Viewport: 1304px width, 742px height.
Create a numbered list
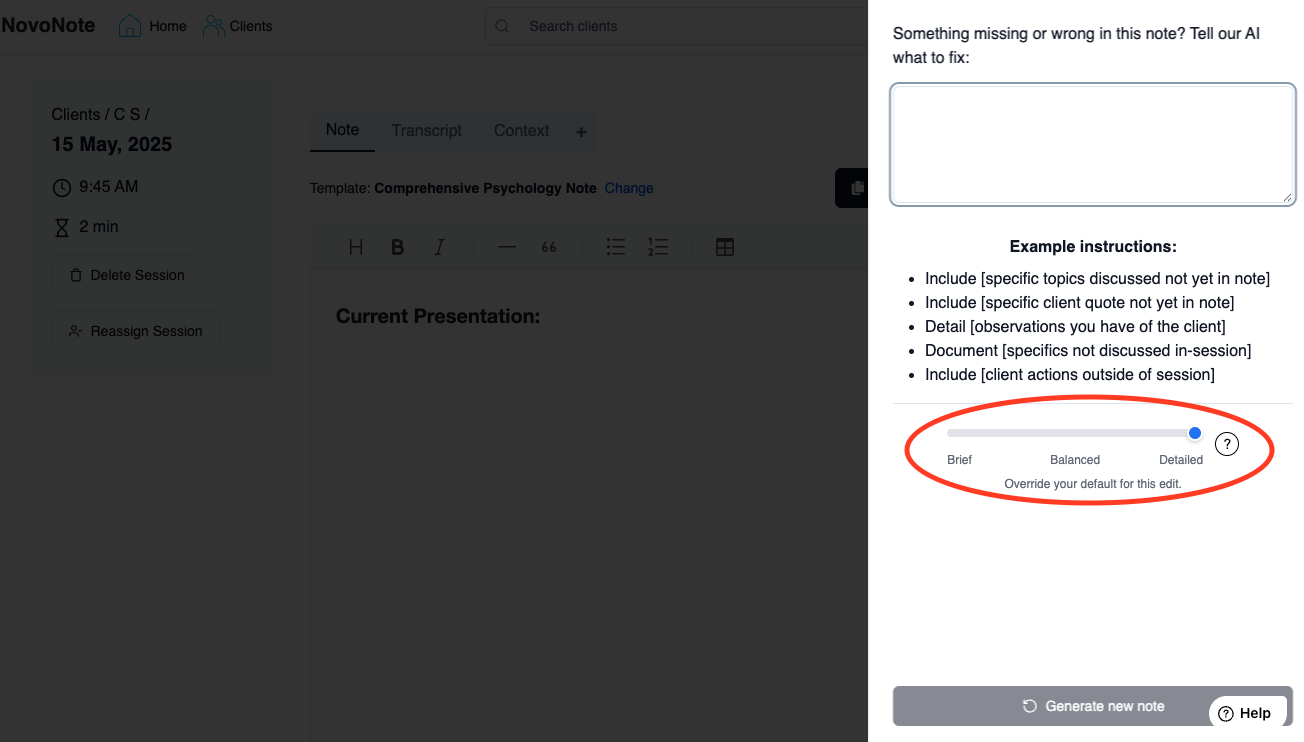point(657,247)
